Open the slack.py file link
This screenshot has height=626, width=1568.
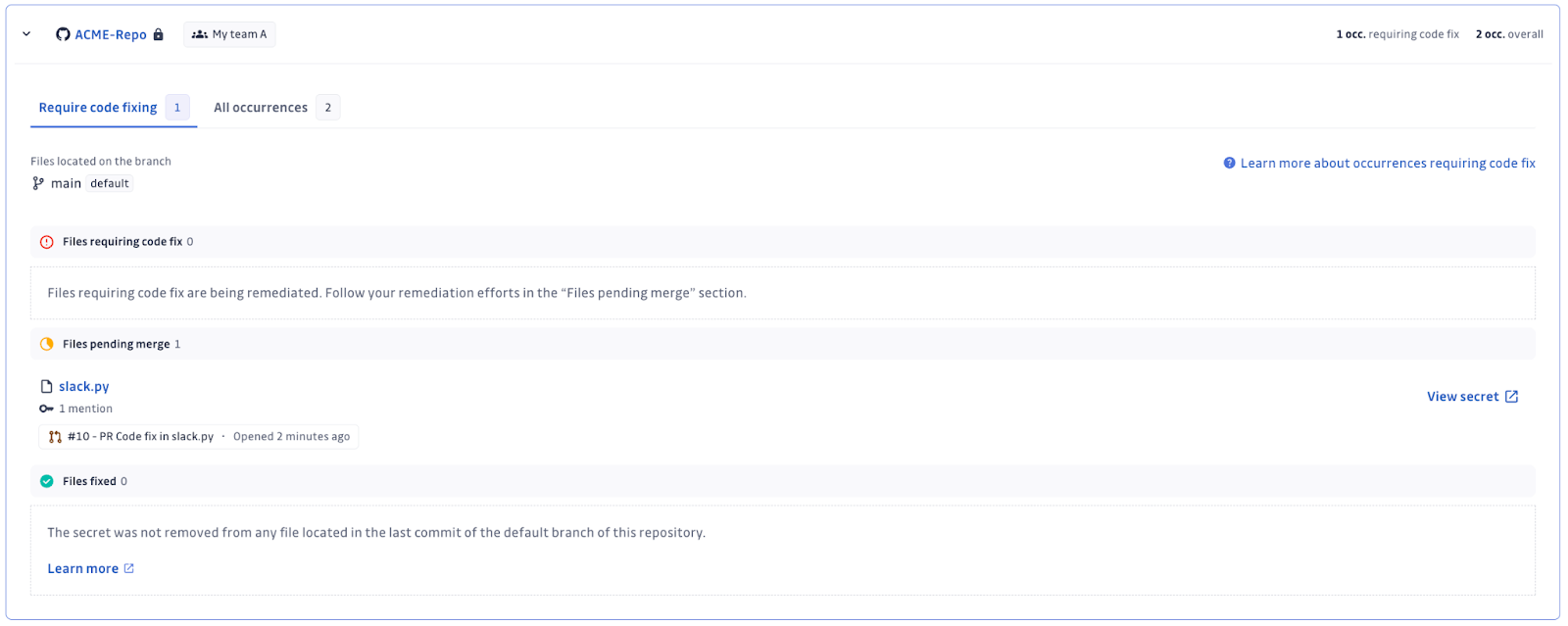coord(84,387)
